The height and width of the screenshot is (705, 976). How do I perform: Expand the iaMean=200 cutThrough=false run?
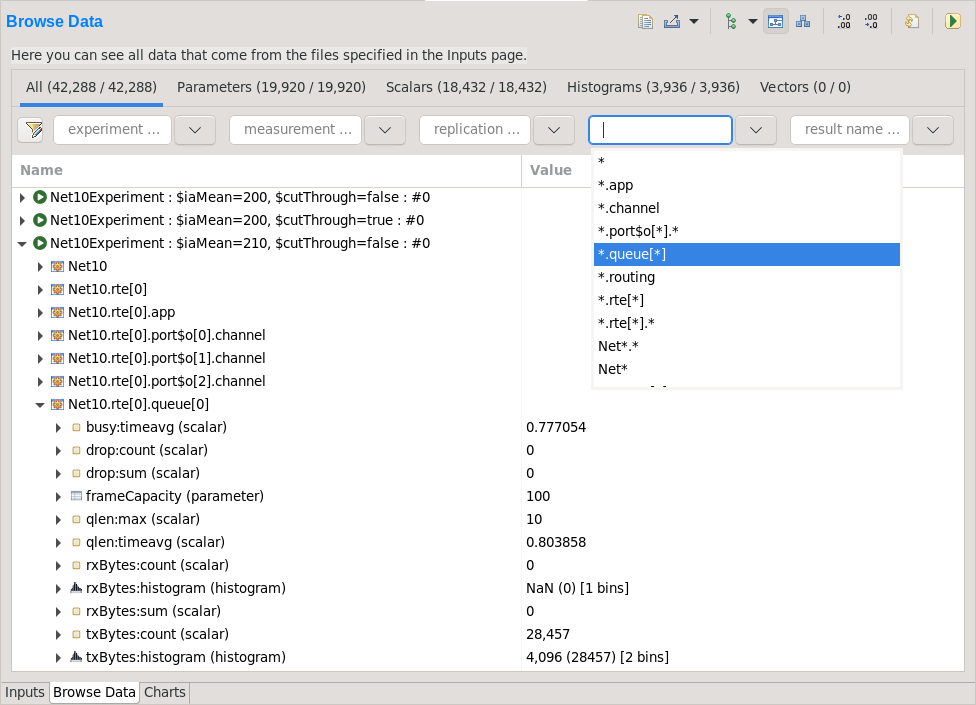tap(22, 198)
